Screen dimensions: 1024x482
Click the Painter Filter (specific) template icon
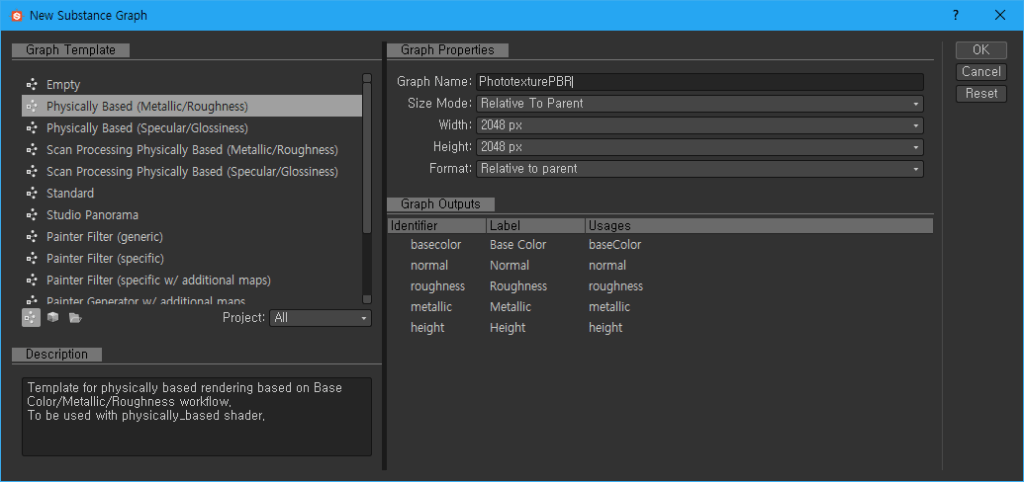32,258
